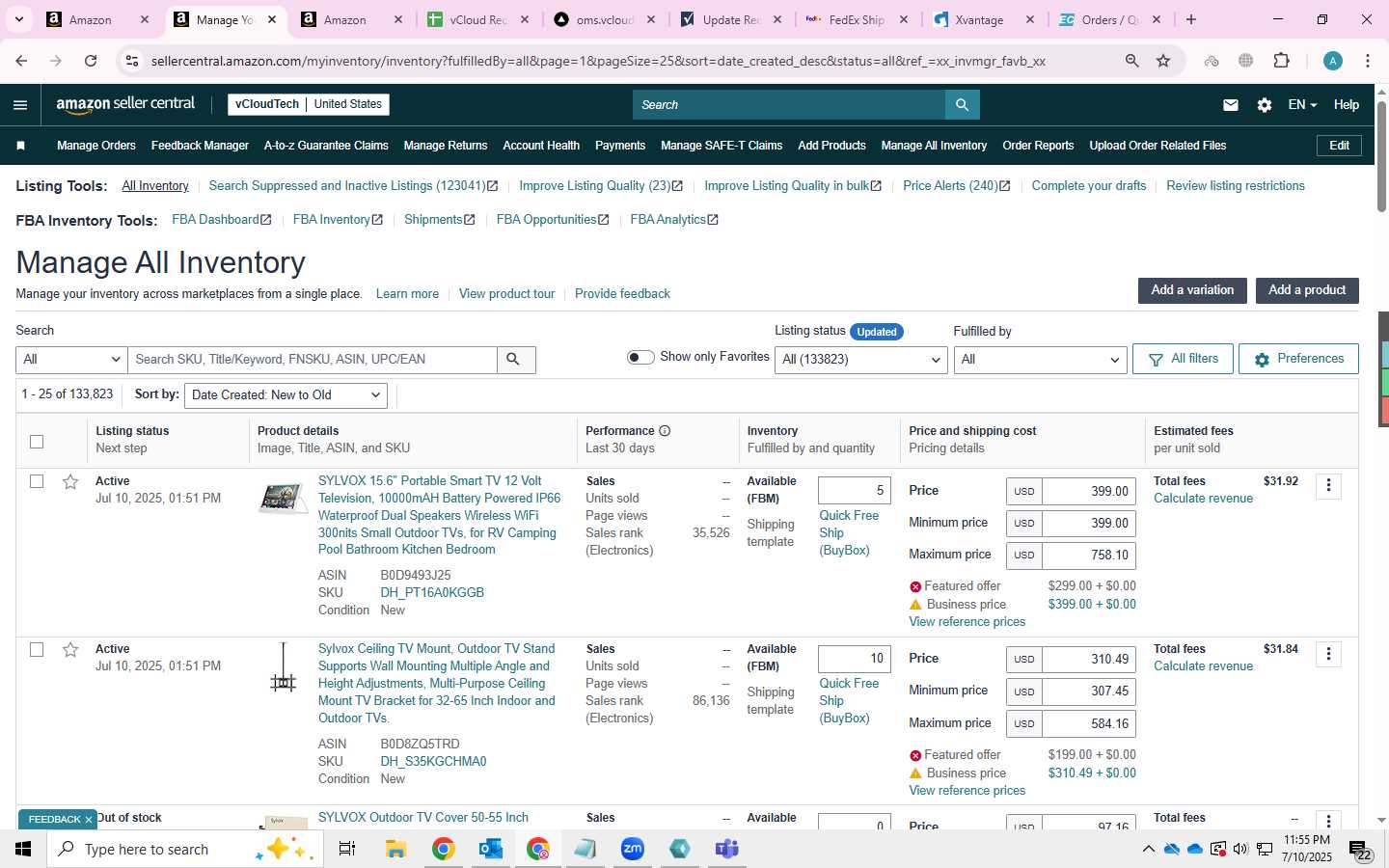Open Feedback Manager in the nav bar
The image size is (1389, 868).
(x=200, y=146)
